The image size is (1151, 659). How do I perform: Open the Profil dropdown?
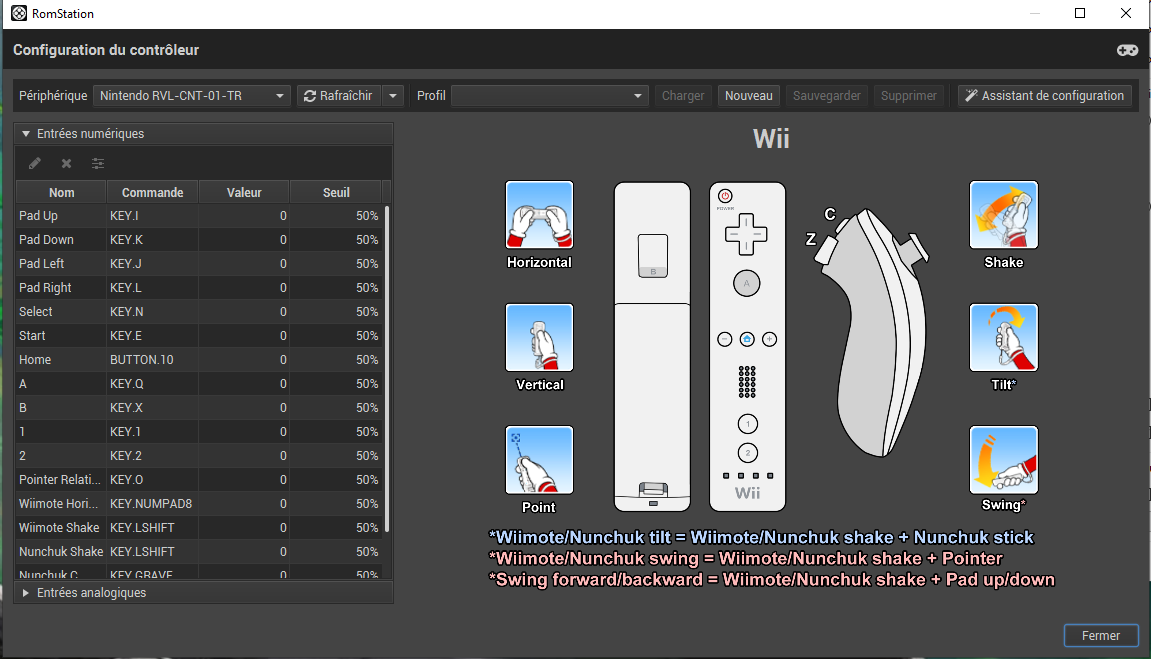(x=550, y=95)
